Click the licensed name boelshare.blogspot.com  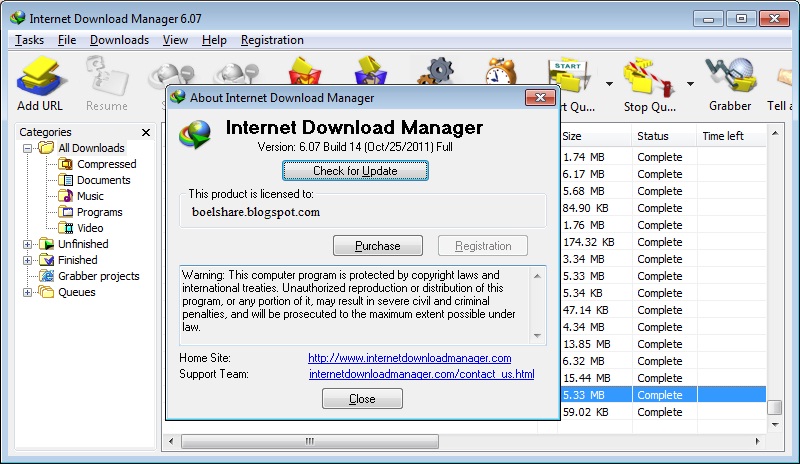click(256, 212)
